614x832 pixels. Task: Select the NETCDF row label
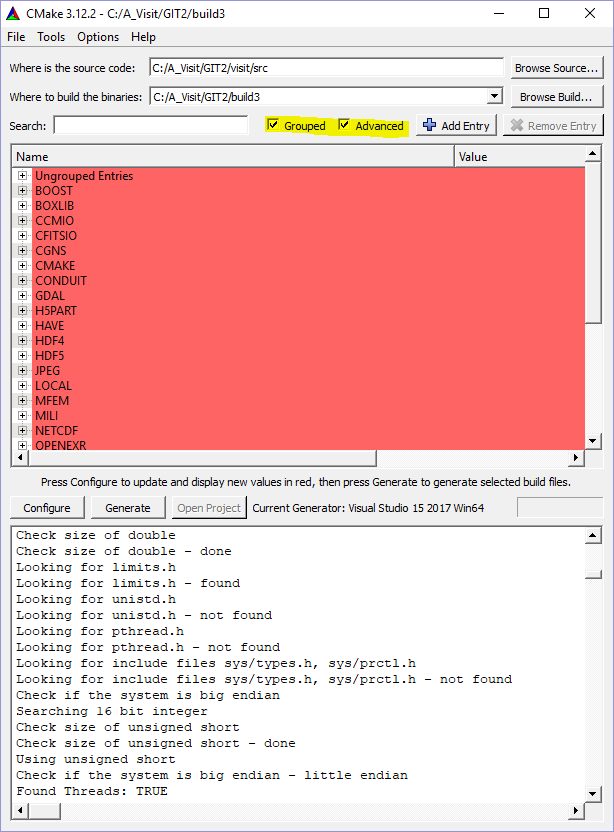(x=56, y=431)
